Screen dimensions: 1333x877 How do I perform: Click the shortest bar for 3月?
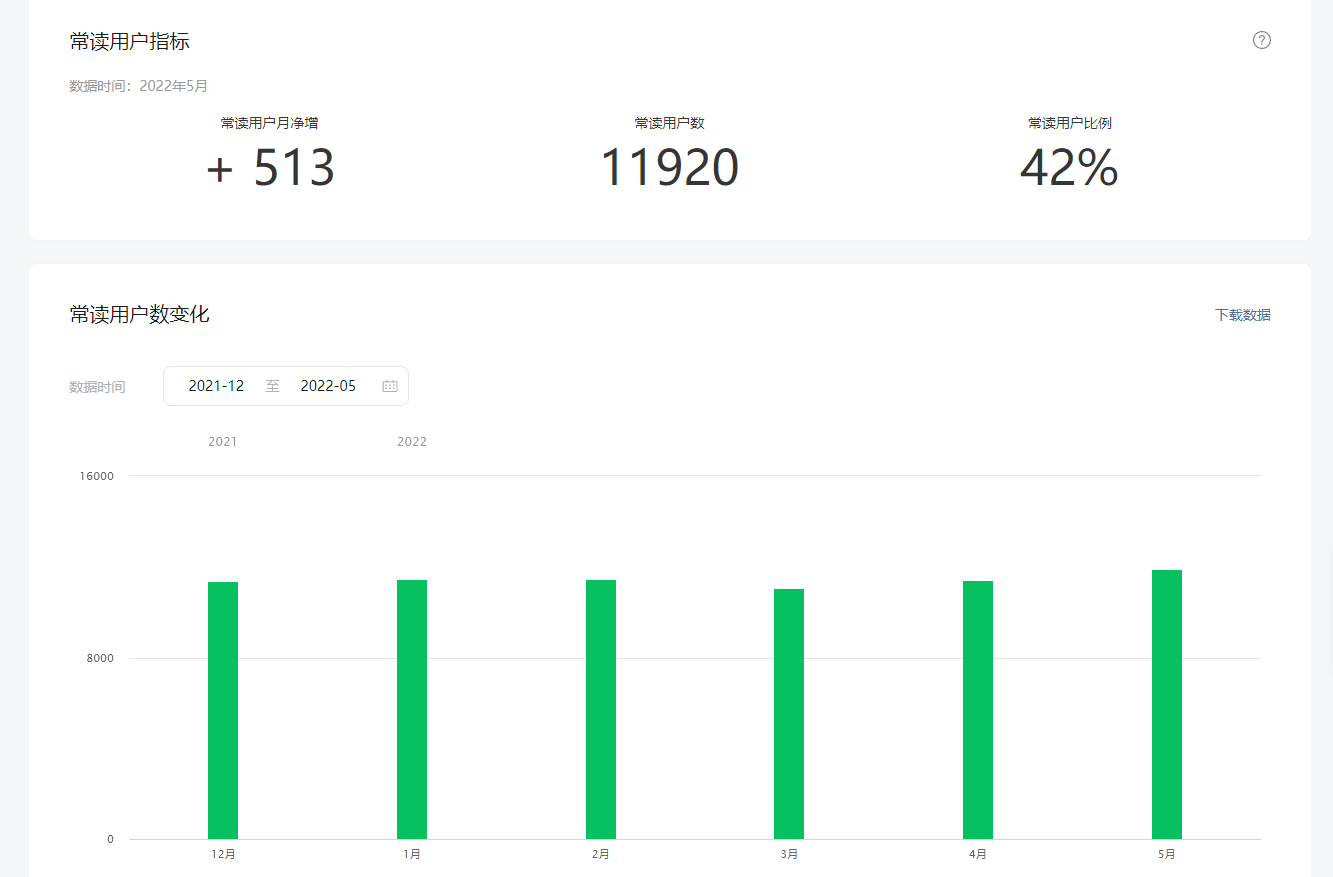(789, 714)
